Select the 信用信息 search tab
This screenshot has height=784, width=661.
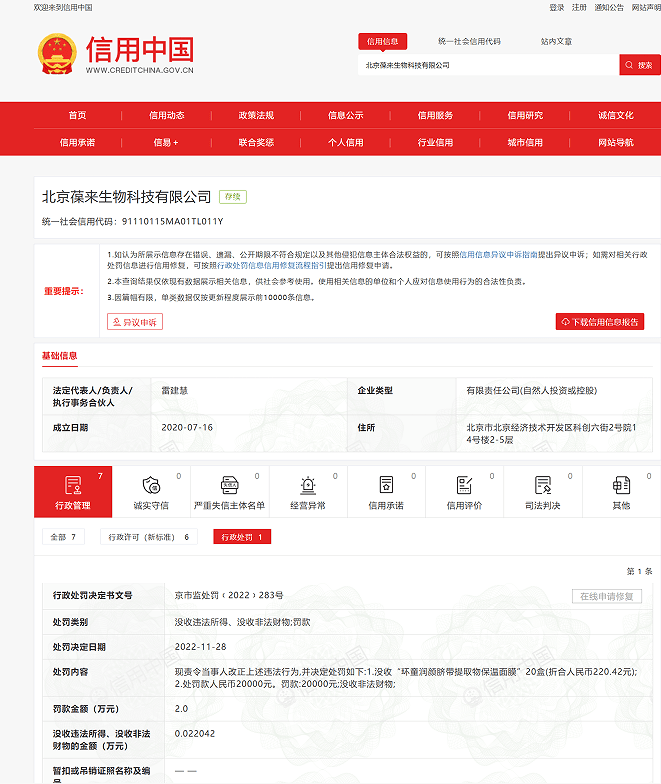(382, 42)
